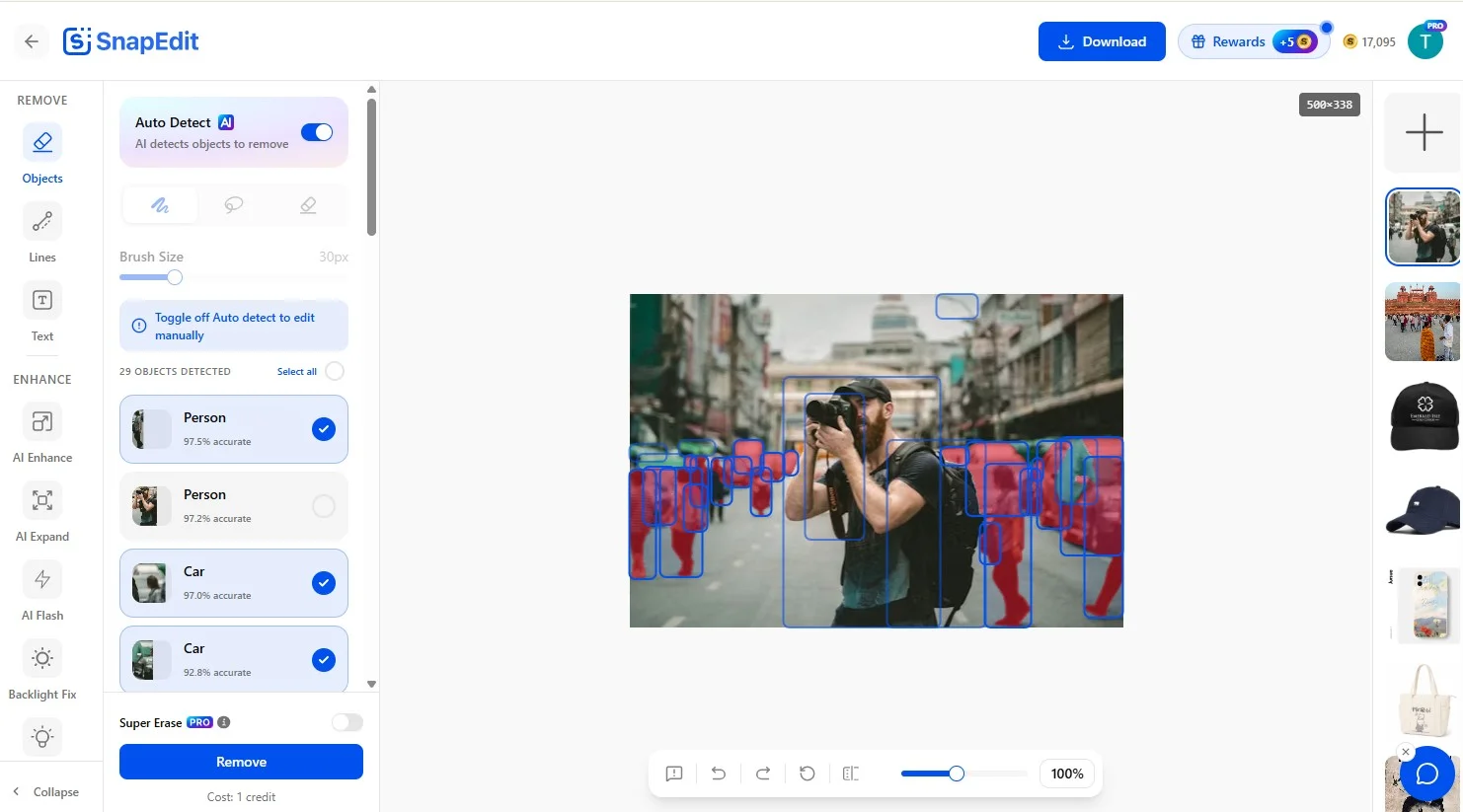Viewport: 1463px width, 812px height.
Task: Open the zoom percentage box showing 100%
Action: pos(1067,774)
